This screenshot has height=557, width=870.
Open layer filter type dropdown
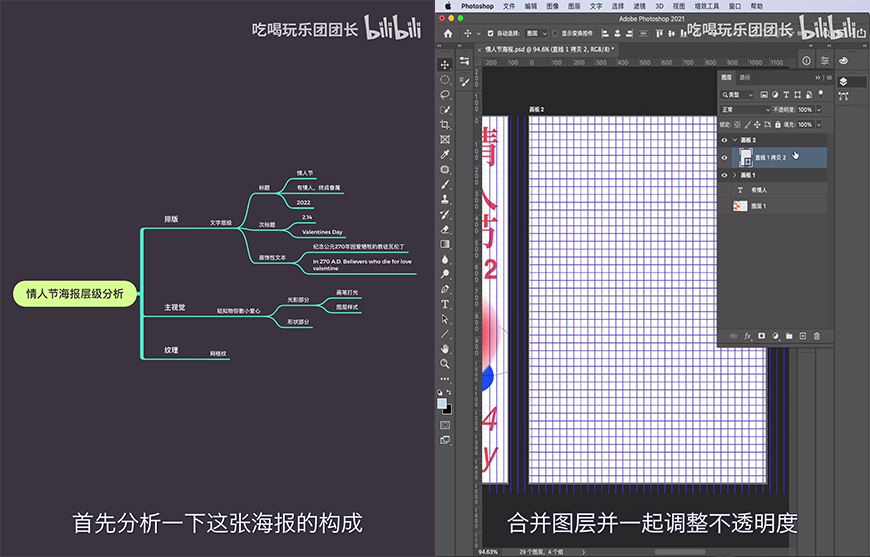pyautogui.click(x=737, y=95)
